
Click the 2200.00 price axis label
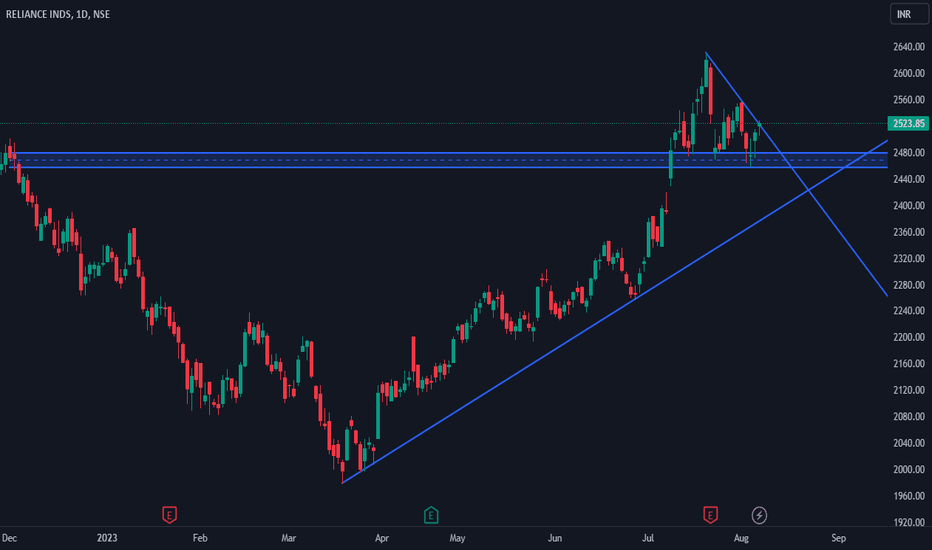(908, 337)
